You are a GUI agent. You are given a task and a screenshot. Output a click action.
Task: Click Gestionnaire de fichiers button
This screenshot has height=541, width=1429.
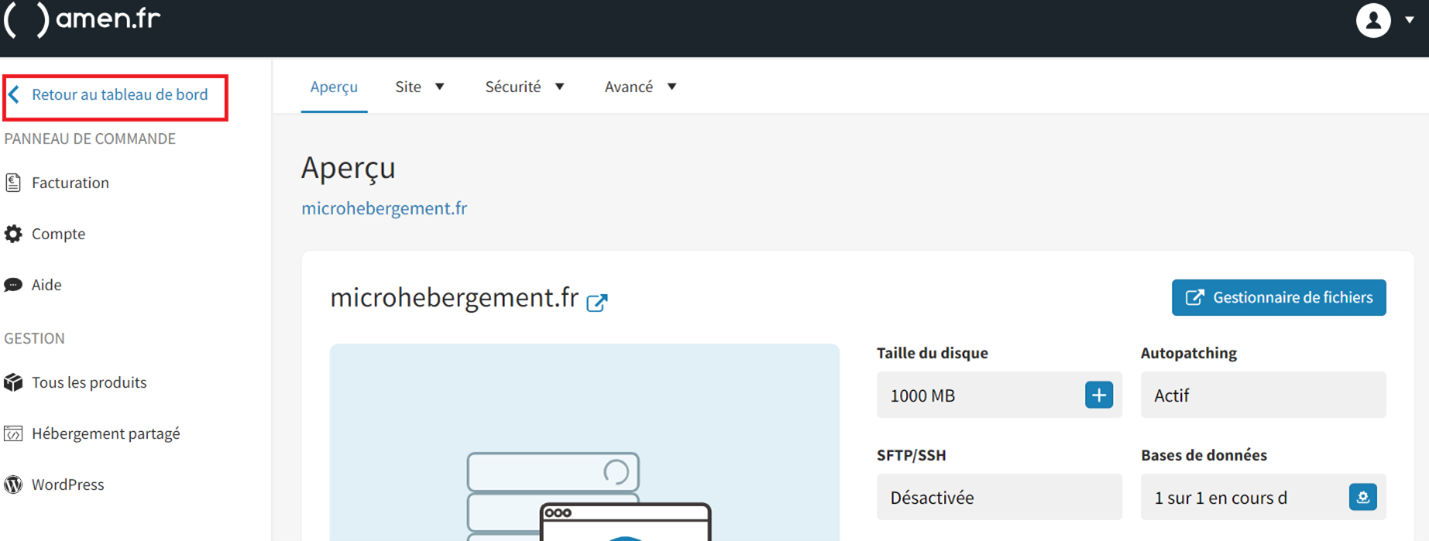(1279, 297)
